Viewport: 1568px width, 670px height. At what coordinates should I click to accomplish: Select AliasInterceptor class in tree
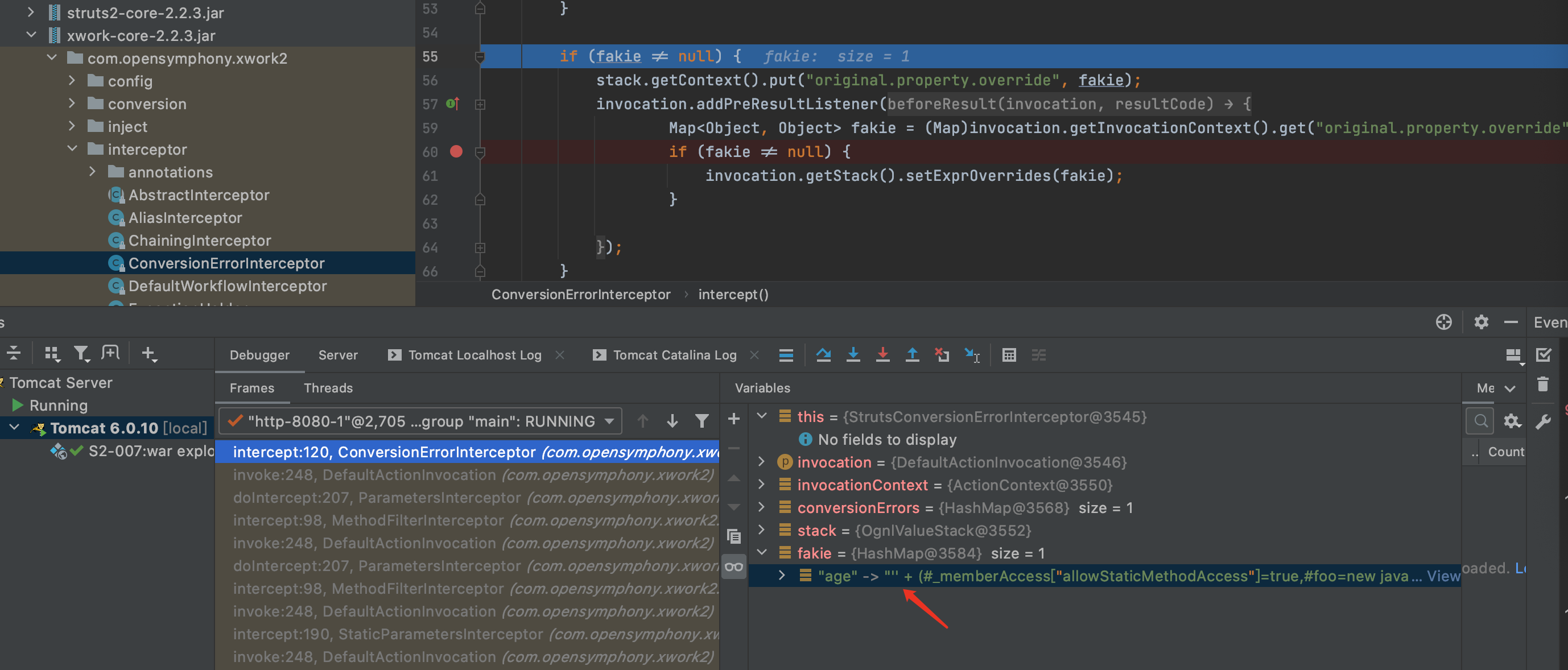coord(185,218)
